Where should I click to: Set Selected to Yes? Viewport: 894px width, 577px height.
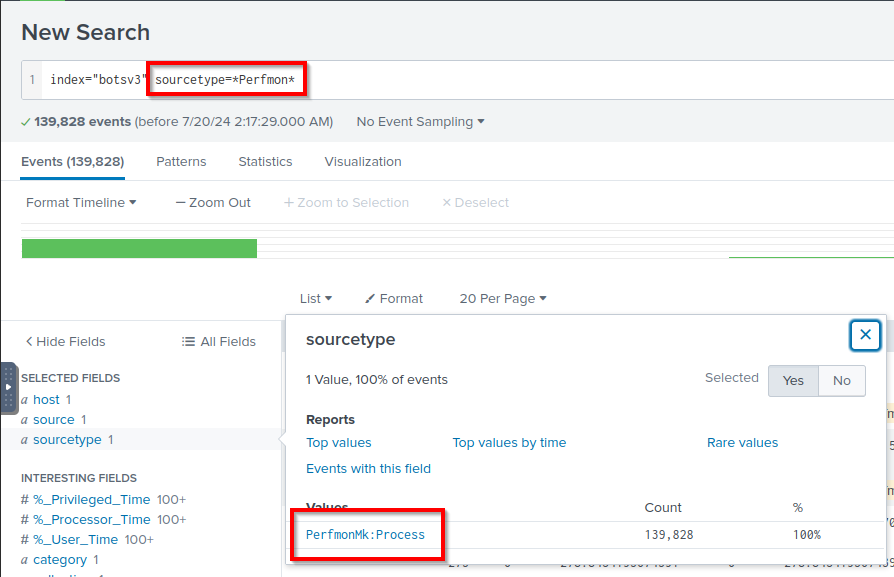coord(793,381)
